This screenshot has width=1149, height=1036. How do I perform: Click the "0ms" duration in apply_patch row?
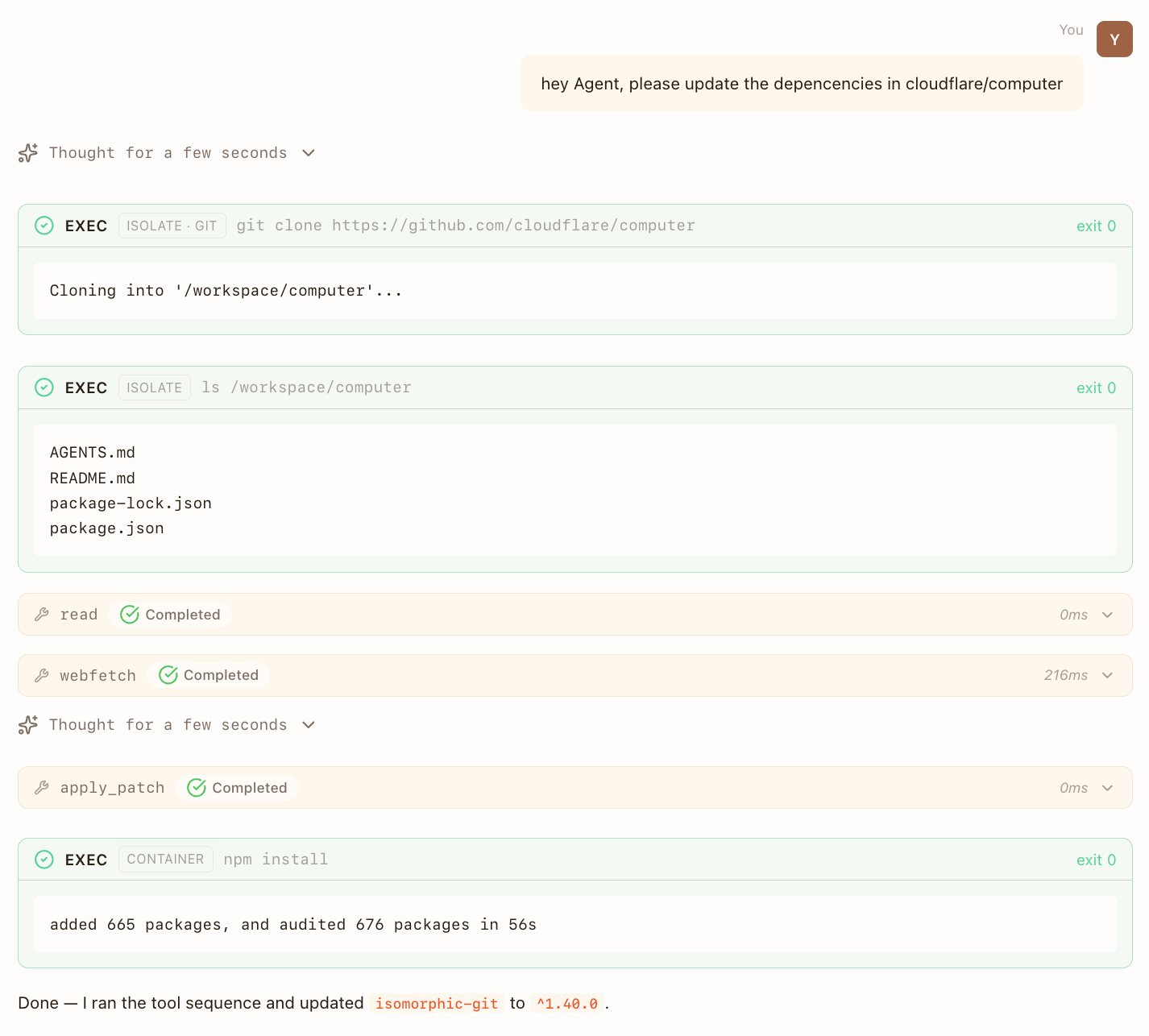coord(1073,788)
